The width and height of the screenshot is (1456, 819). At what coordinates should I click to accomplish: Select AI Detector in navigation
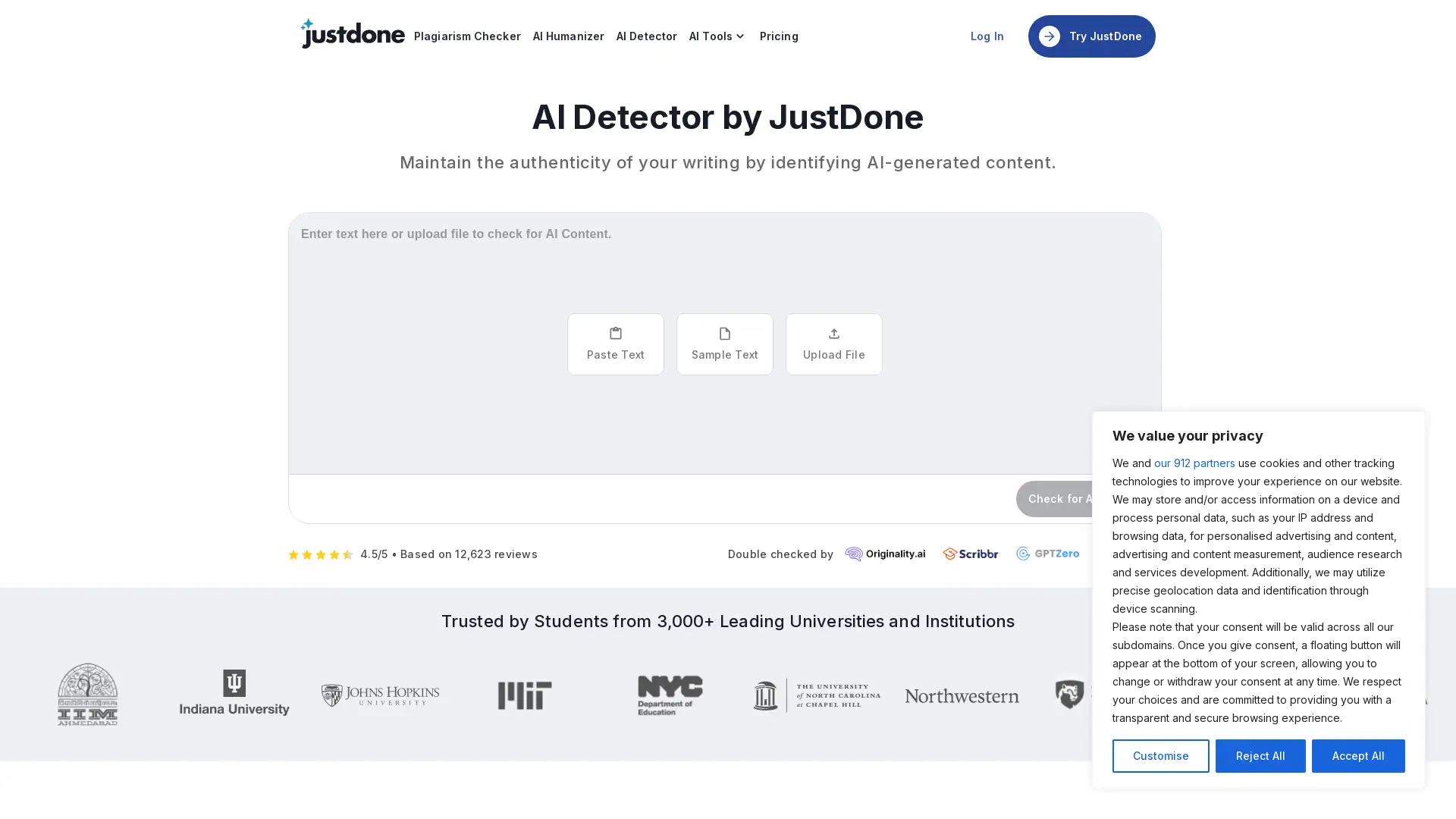coord(646,36)
